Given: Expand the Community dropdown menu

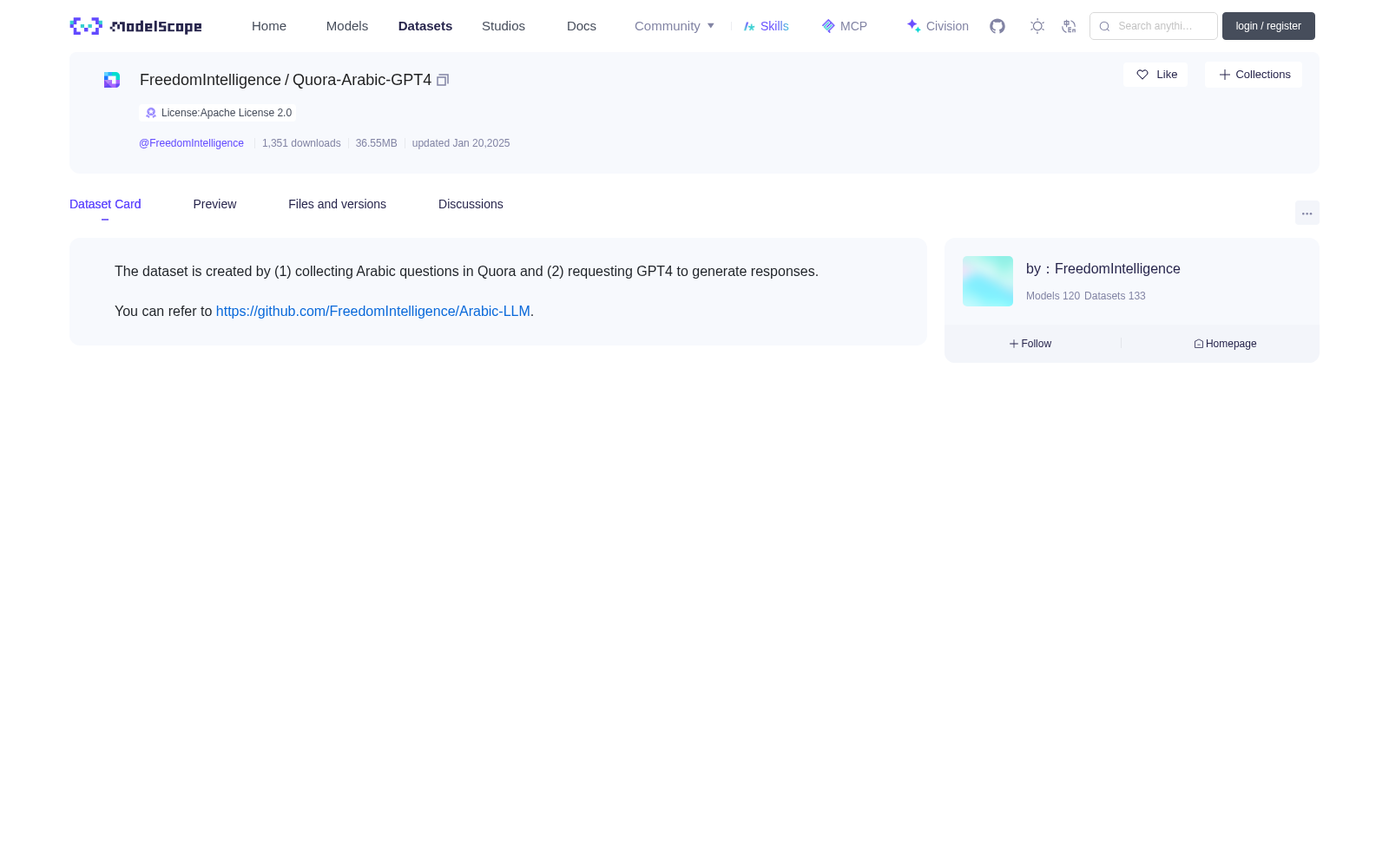Looking at the screenshot, I should (x=675, y=26).
